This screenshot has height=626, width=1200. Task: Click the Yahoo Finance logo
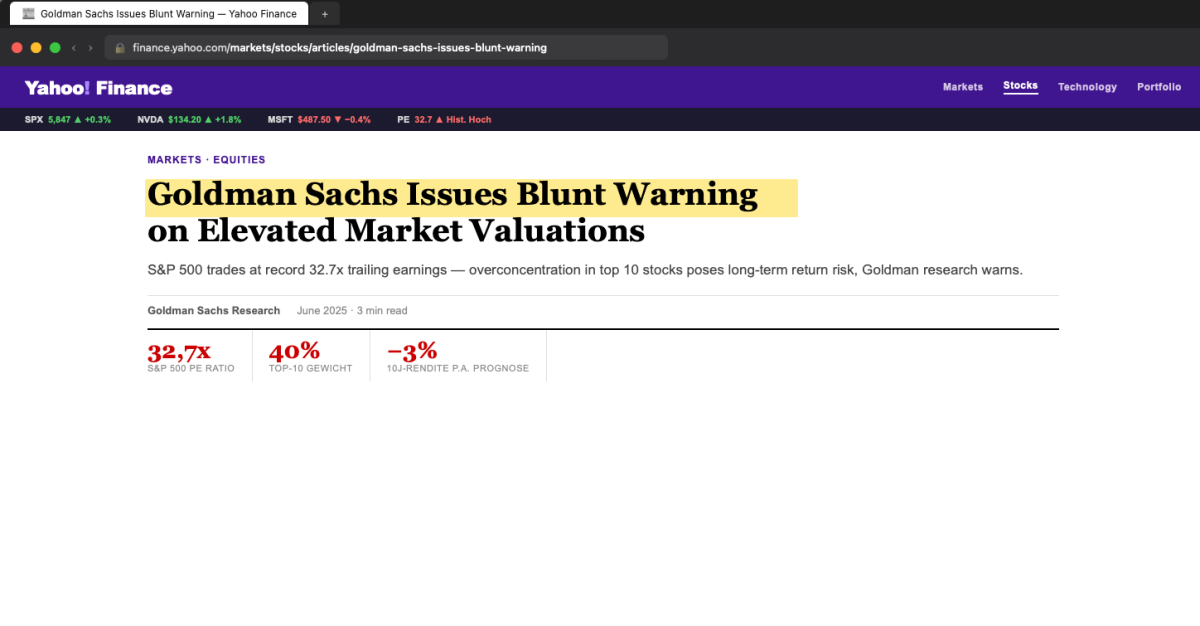[x=98, y=88]
